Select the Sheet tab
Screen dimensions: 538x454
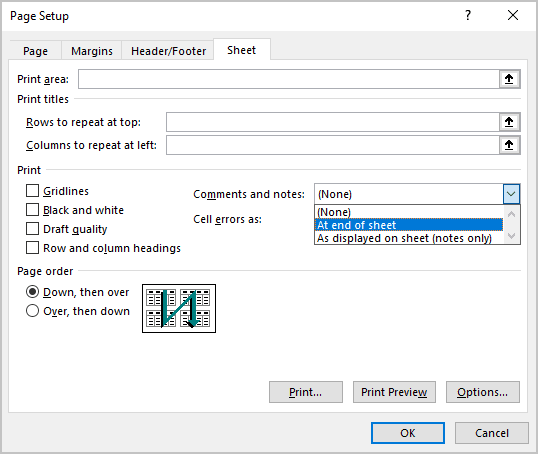pyautogui.click(x=242, y=50)
